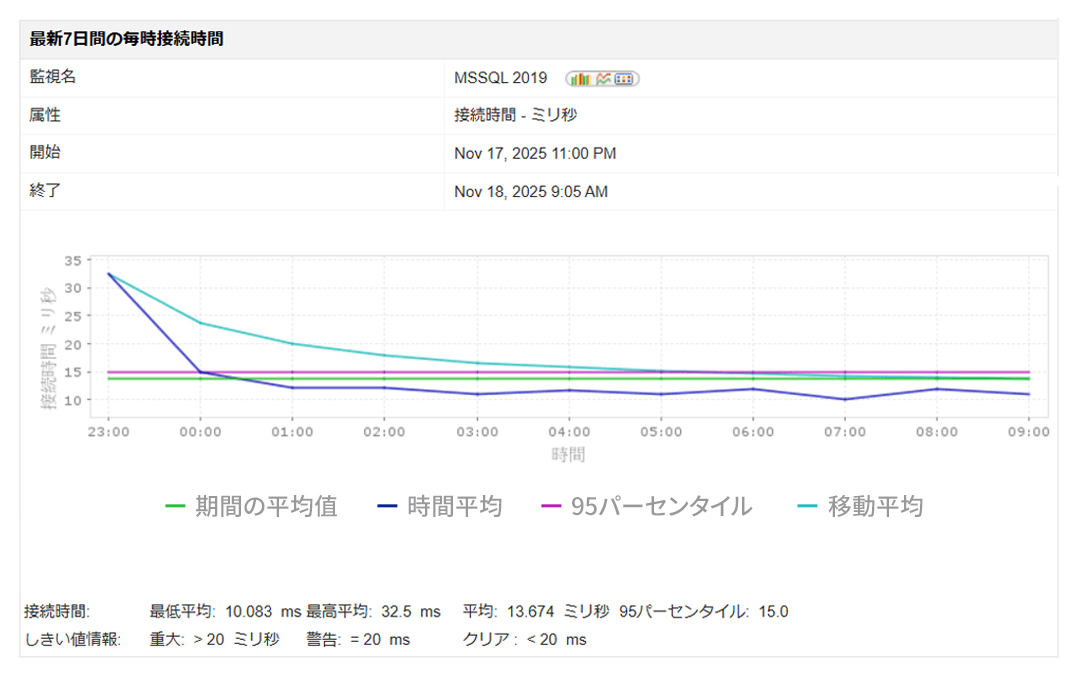Click the 平均 13.674 ミリ秒 value

tap(536, 611)
